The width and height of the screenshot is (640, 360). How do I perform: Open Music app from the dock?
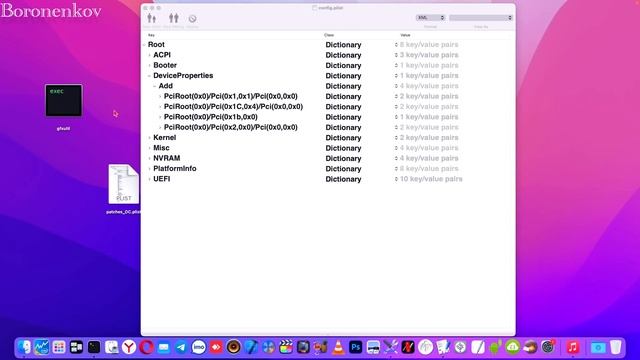573,347
